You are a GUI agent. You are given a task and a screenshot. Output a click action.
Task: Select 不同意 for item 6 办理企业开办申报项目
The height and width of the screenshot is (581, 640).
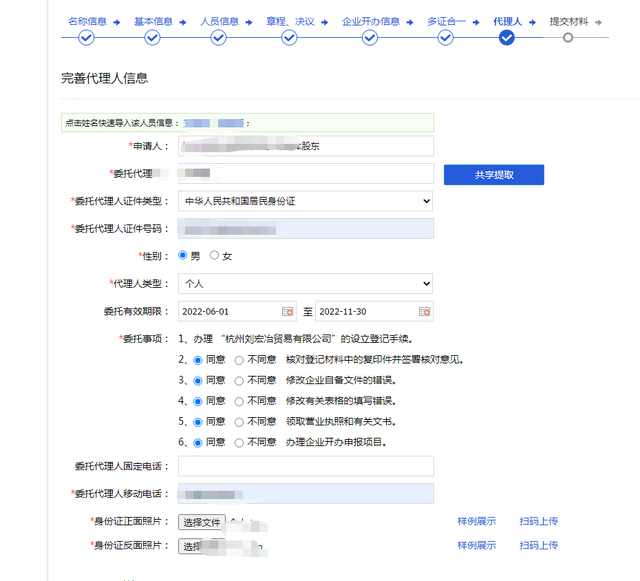[239, 442]
